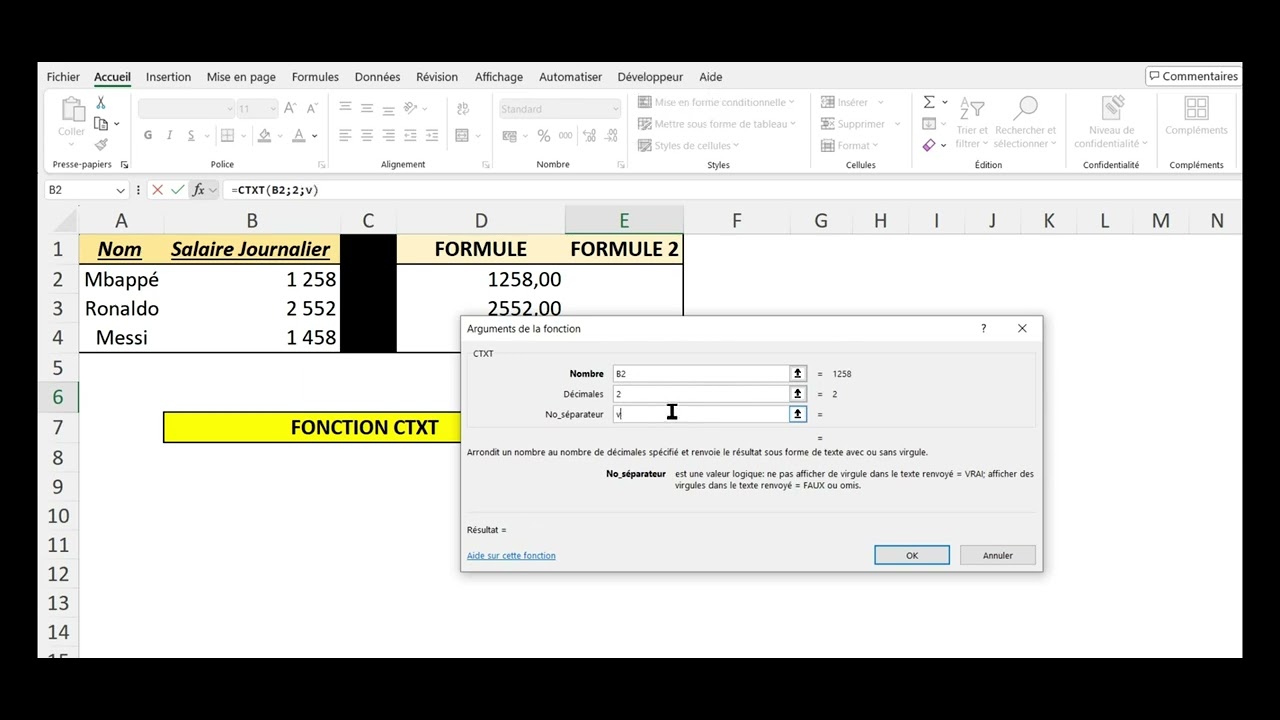
Task: Expand the Name Box B2 dropdown
Action: [121, 190]
